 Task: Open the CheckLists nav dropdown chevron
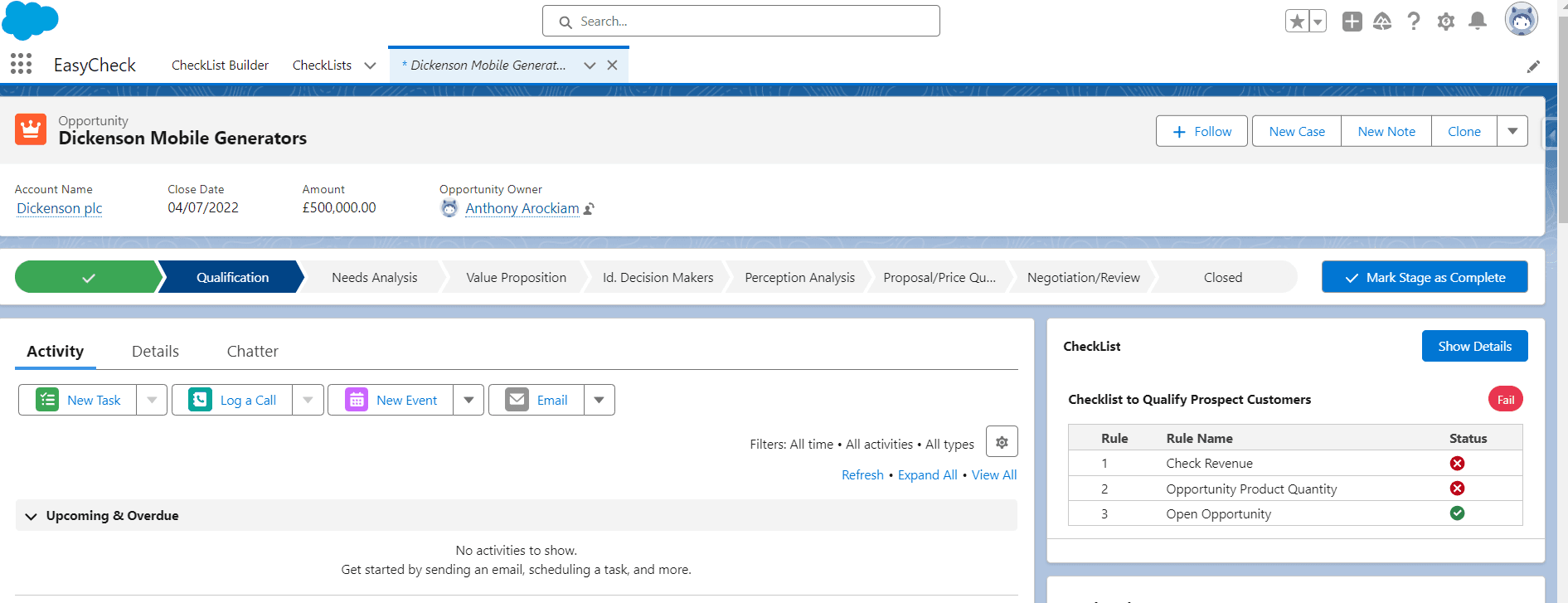pos(370,65)
